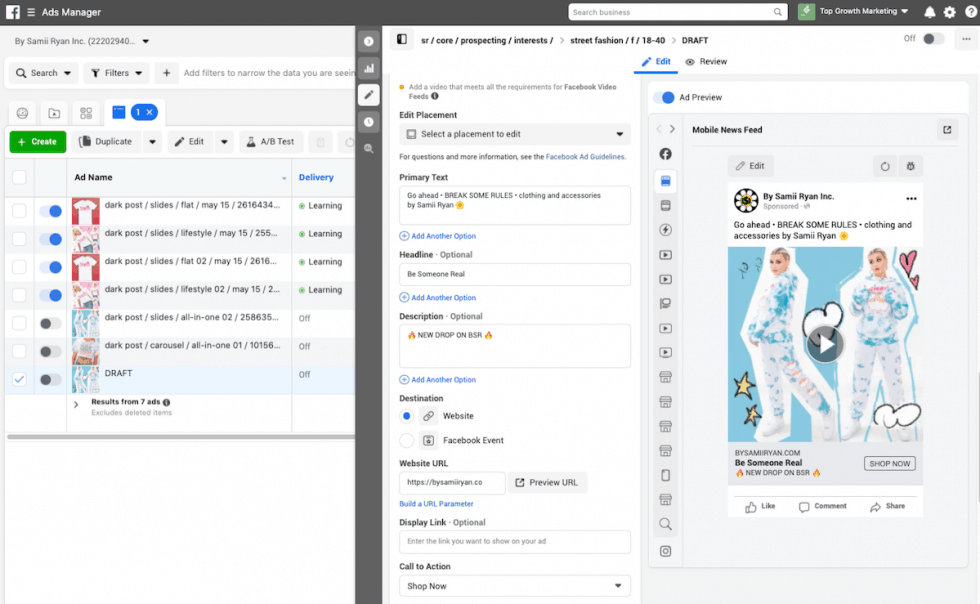Screen dimensions: 980x604
Task: Open the Call to Action Shop Now dropdown
Action: click(514, 586)
